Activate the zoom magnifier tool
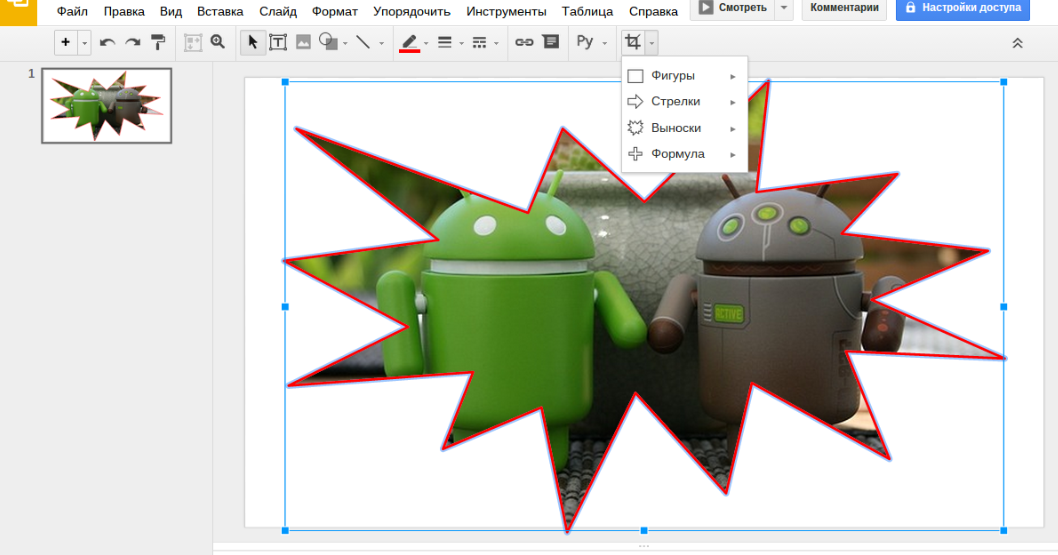The image size is (1058, 555). (218, 42)
